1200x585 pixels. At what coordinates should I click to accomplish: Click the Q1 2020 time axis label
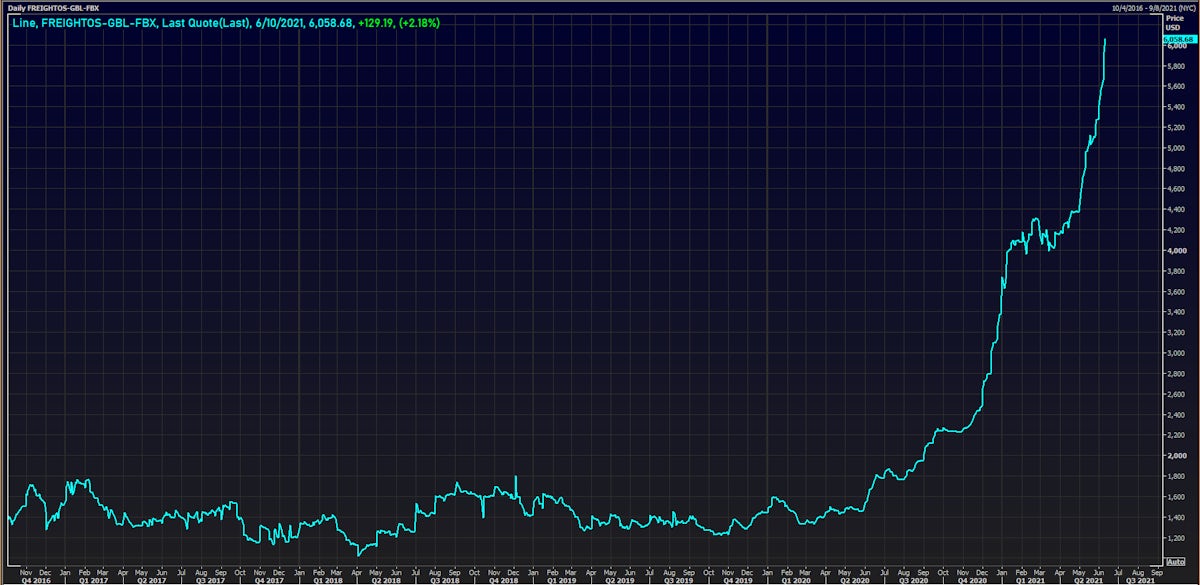coord(796,579)
